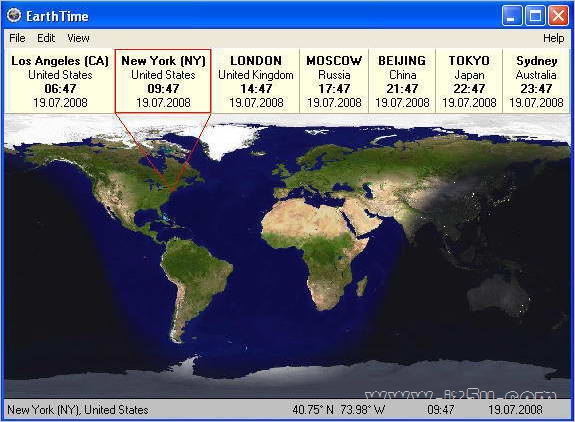Select the Los Angeles (CA) clock panel
Image resolution: width=575 pixels, height=422 pixels.
[60, 81]
